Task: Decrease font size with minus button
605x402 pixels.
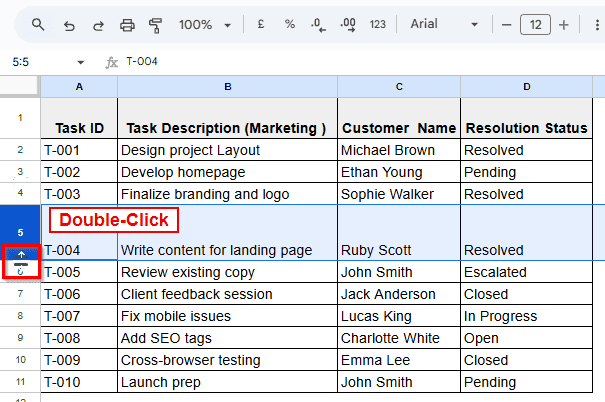Action: pyautogui.click(x=505, y=24)
